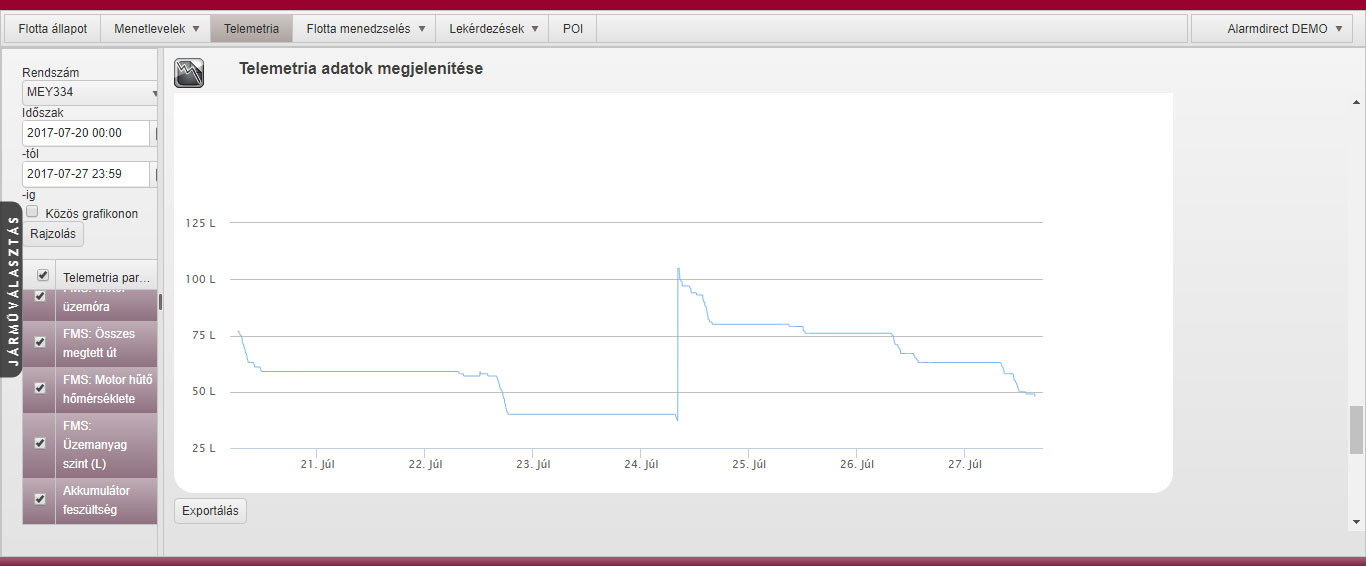This screenshot has height=566, width=1366.
Task: Click the Telemetria par... column header
Action: tap(106, 277)
